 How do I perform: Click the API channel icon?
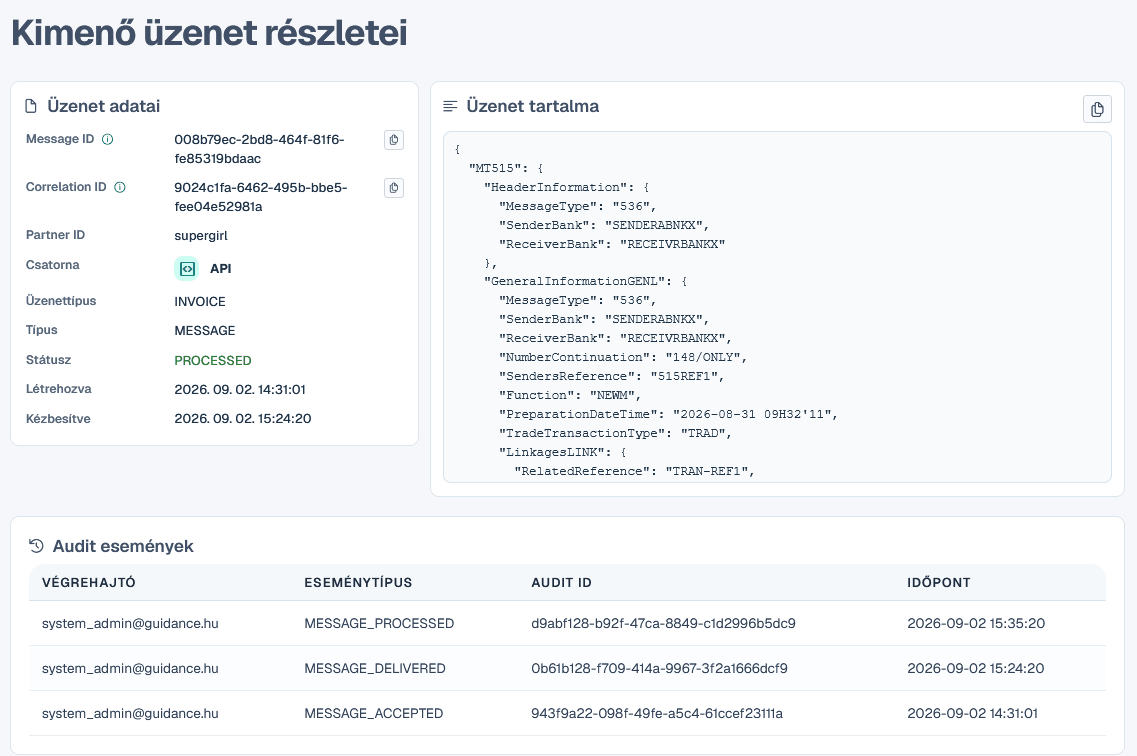click(x=187, y=268)
